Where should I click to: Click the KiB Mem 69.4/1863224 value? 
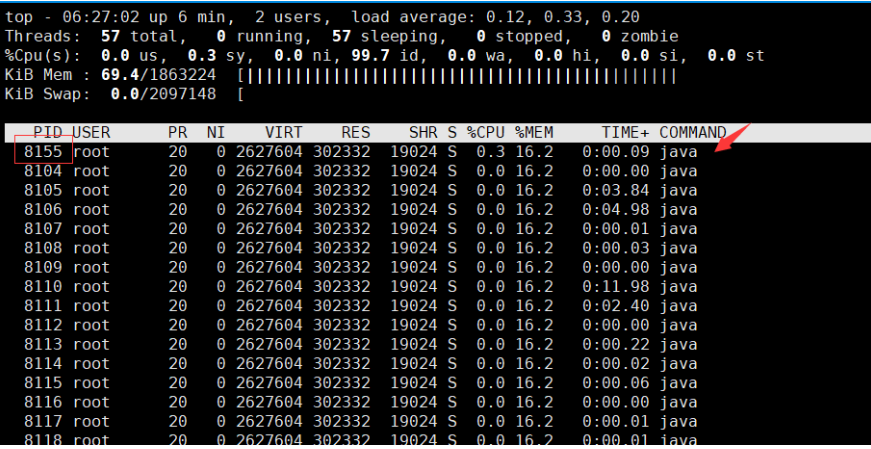coord(158,75)
